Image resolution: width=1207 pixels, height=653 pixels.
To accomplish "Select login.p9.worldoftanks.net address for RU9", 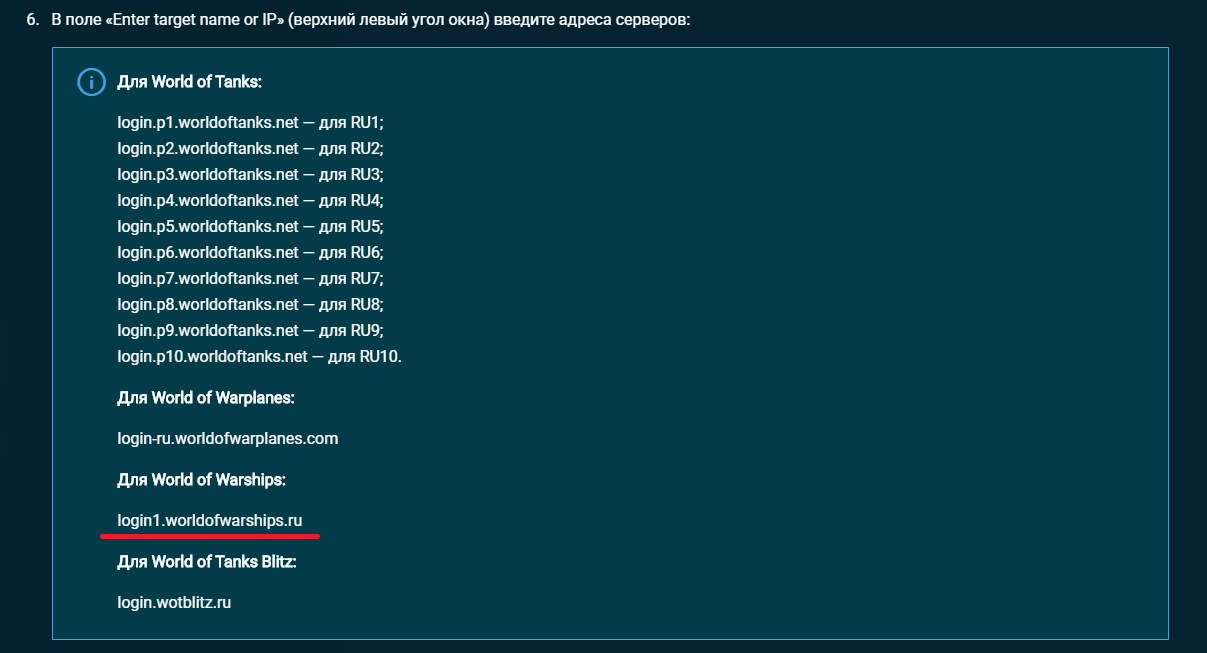I will (x=208, y=330).
